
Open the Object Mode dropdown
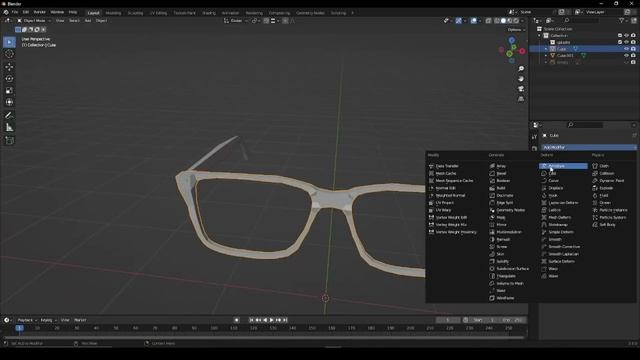point(34,21)
